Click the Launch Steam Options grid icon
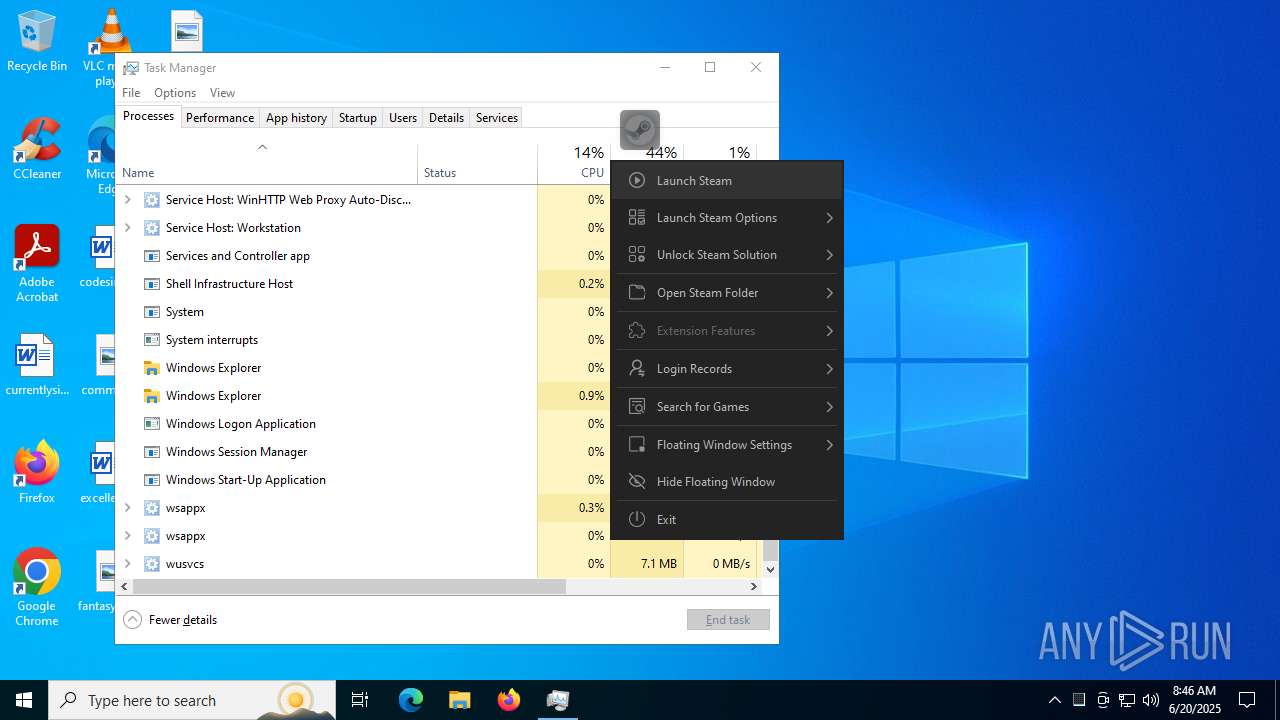 [637, 218]
